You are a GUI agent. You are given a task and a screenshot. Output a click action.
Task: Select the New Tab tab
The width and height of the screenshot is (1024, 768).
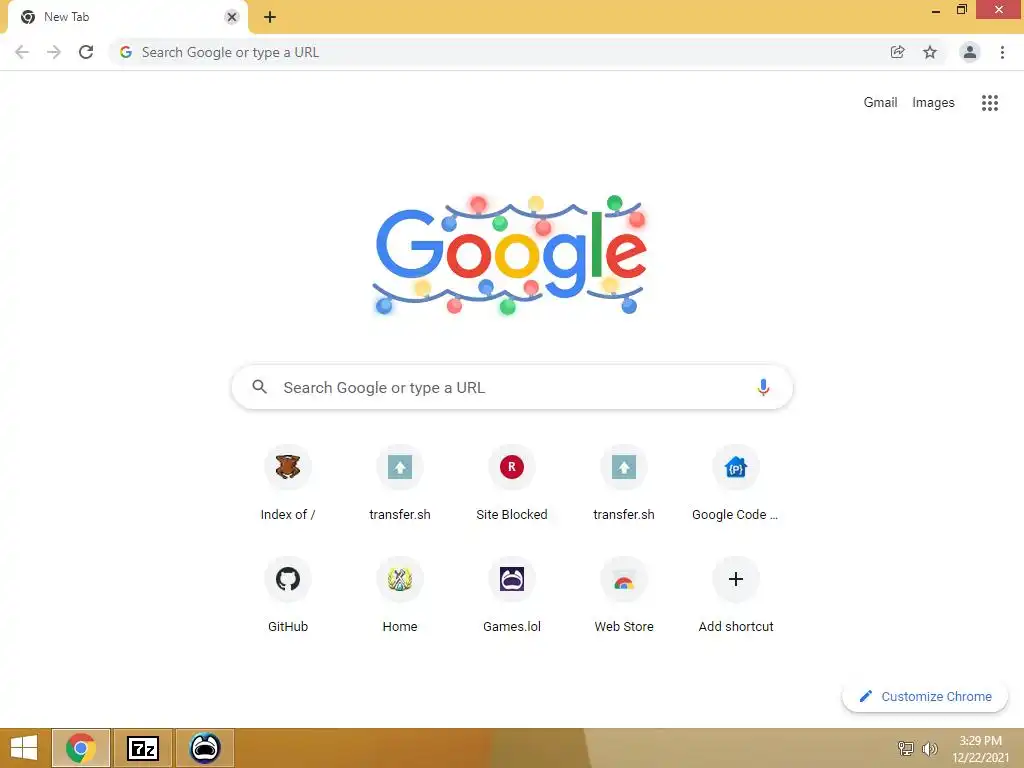[x=128, y=17]
